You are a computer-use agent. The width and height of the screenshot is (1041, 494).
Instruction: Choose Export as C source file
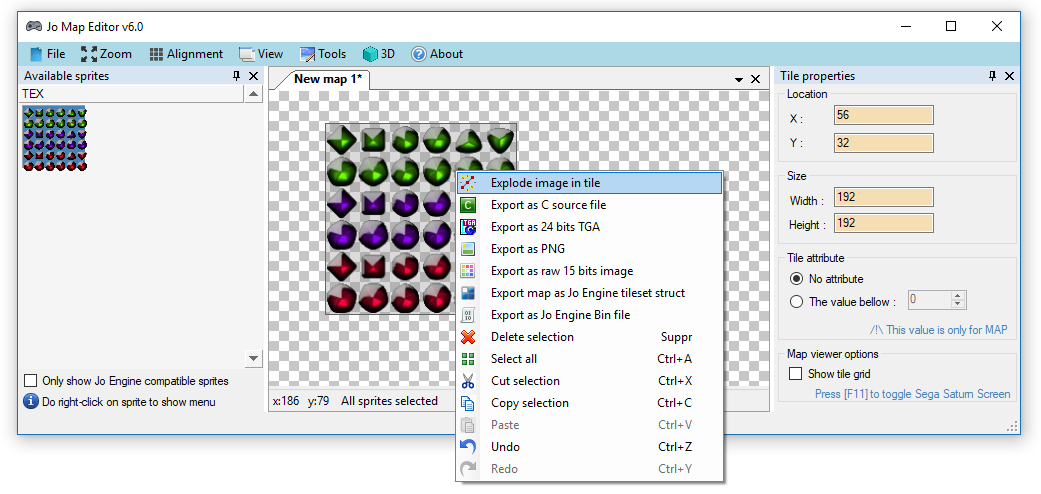click(x=590, y=205)
